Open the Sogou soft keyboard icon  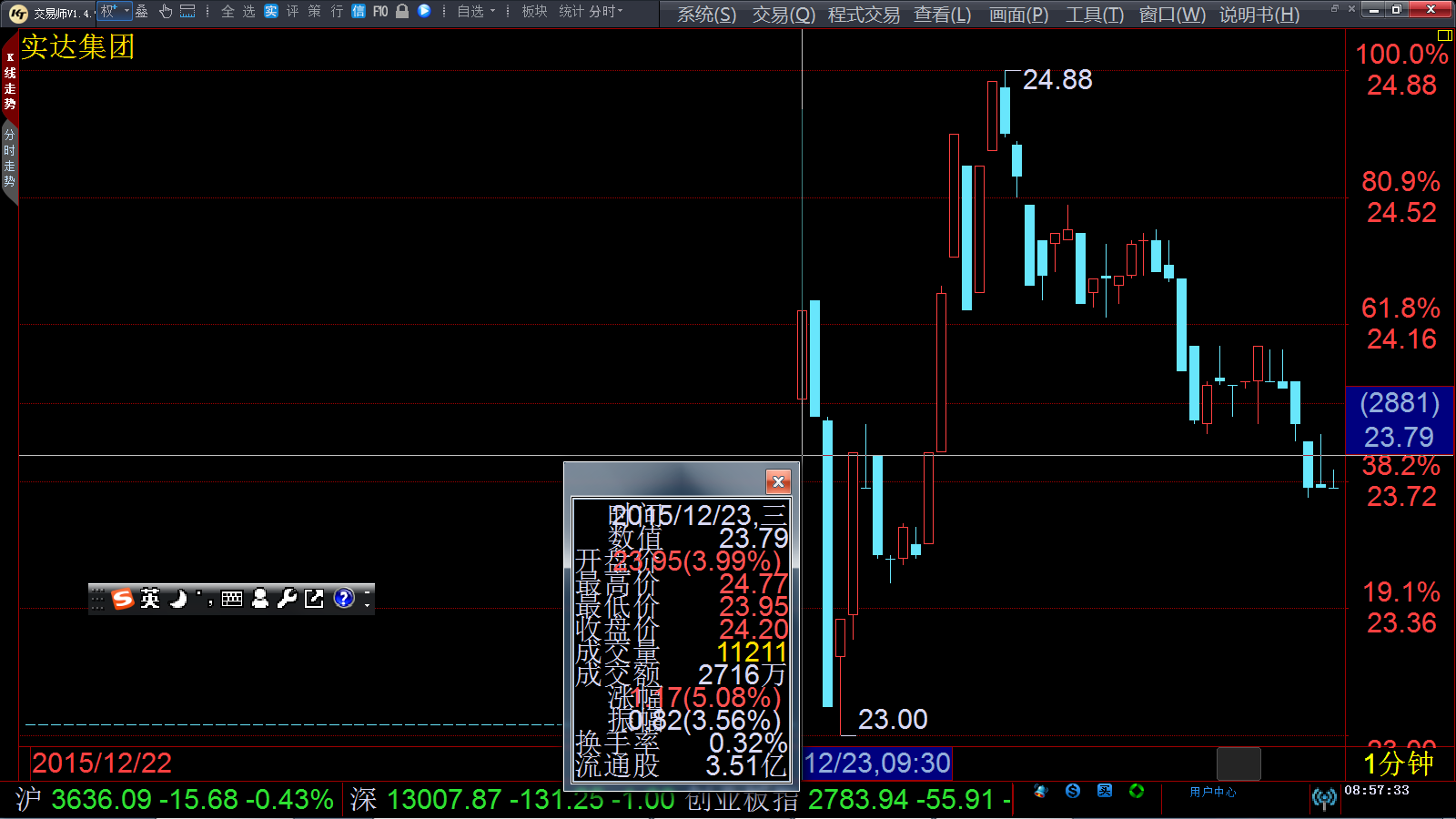point(232,598)
